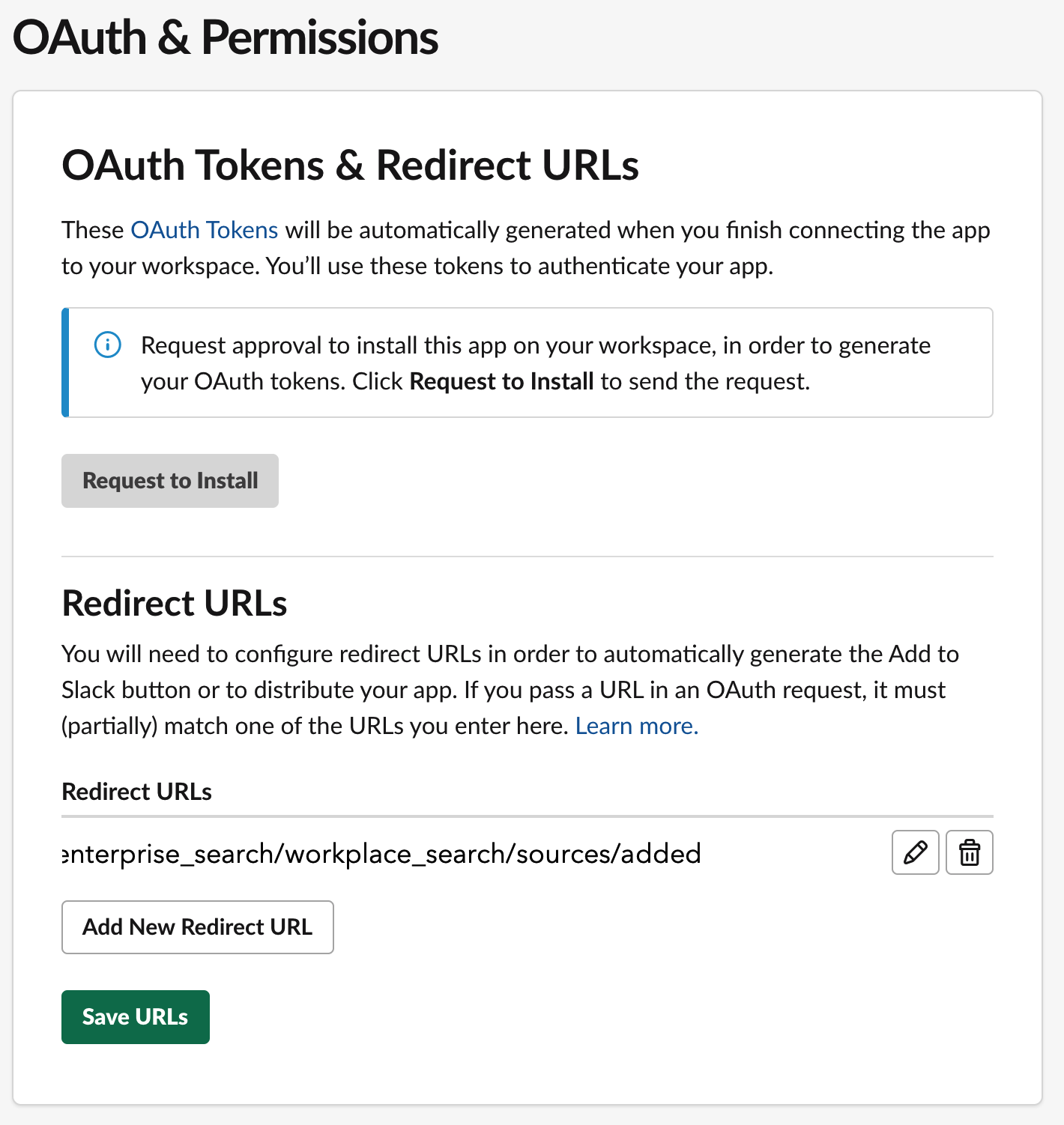Click the blue accent bar on the notice

(65, 363)
